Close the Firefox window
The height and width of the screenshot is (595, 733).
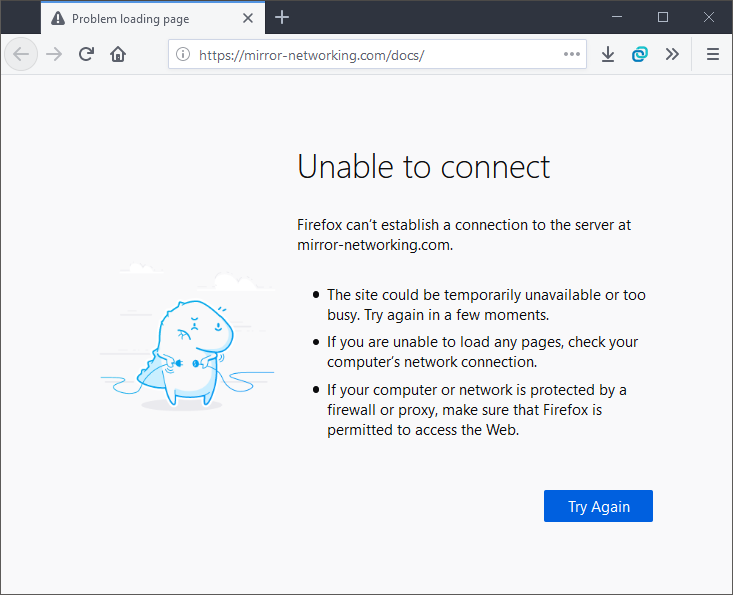coord(709,17)
